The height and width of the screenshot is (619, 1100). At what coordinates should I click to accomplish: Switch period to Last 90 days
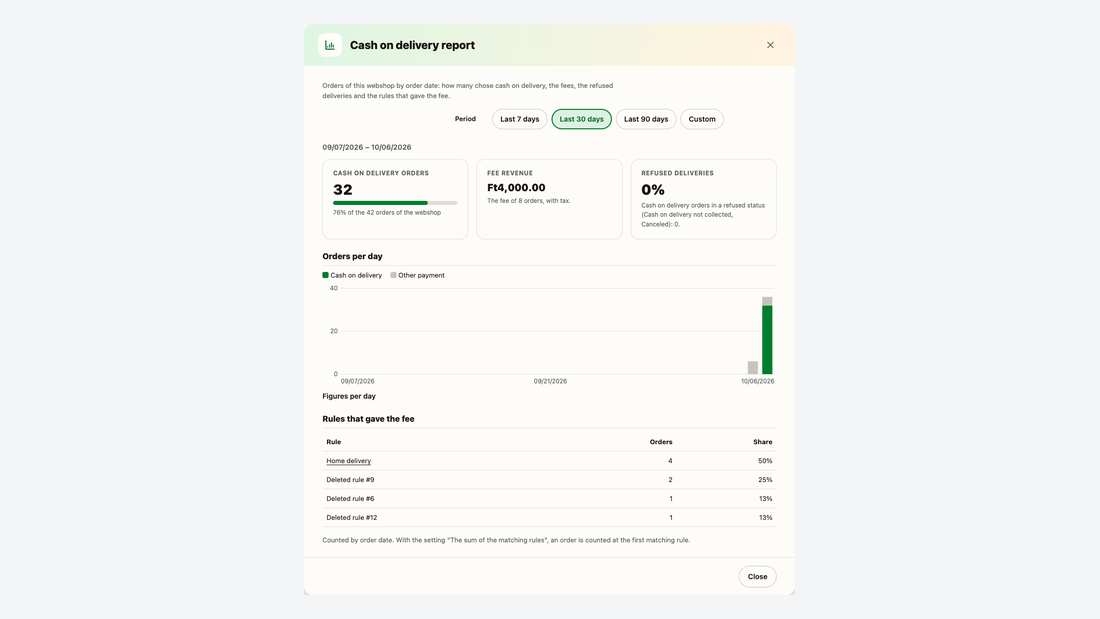pos(646,119)
